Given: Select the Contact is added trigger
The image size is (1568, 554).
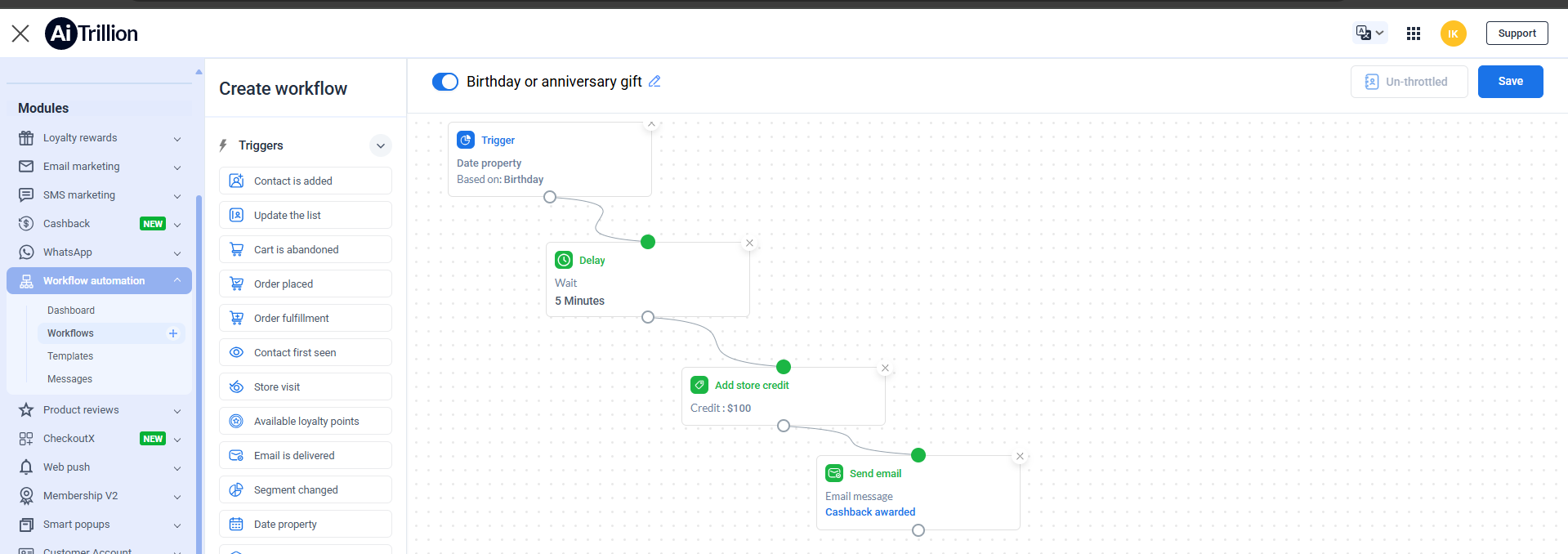Looking at the screenshot, I should (x=306, y=181).
